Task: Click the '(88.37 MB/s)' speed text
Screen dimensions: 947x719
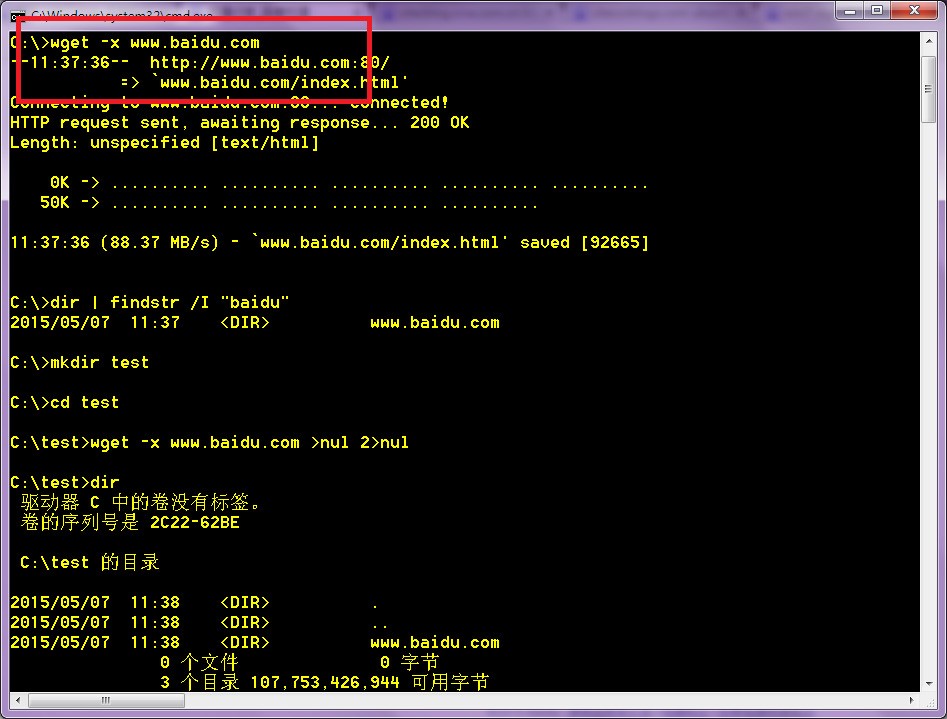Action: (x=159, y=243)
